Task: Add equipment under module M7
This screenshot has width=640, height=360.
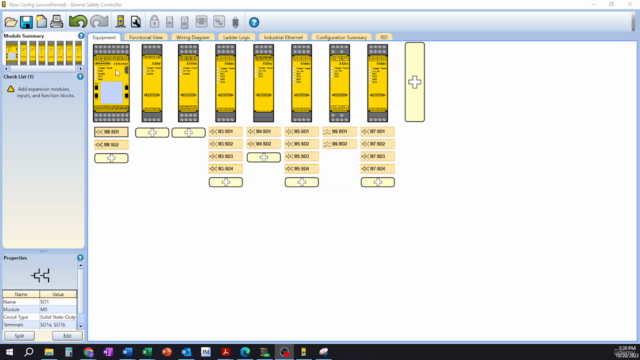Action: [x=378, y=182]
